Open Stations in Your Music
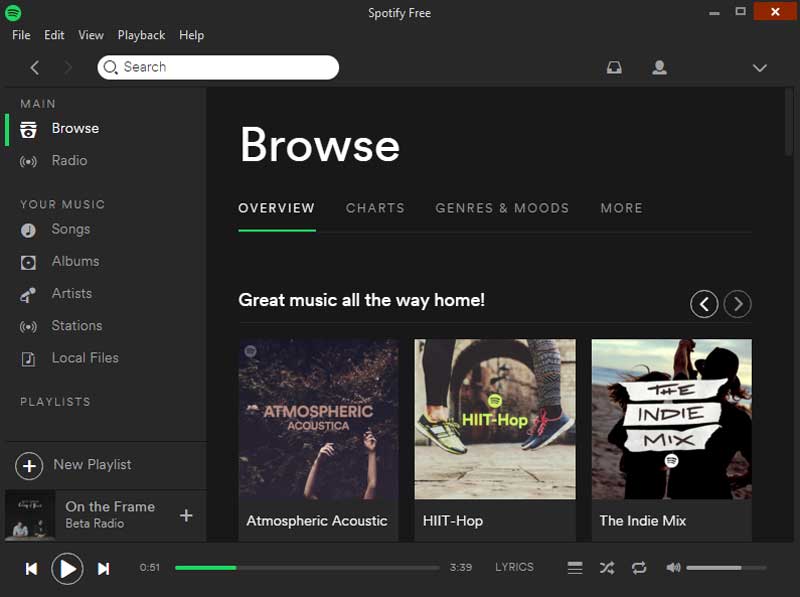 (x=77, y=326)
